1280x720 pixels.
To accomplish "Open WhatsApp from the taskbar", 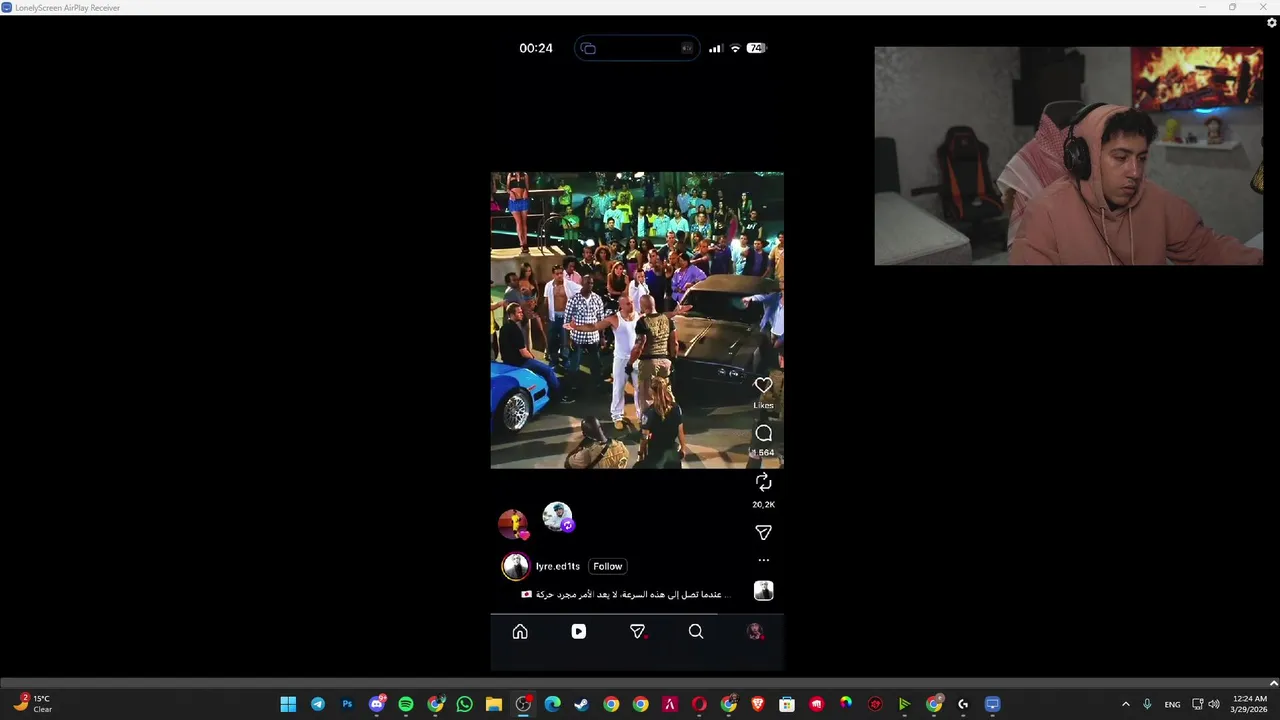I will 464,704.
